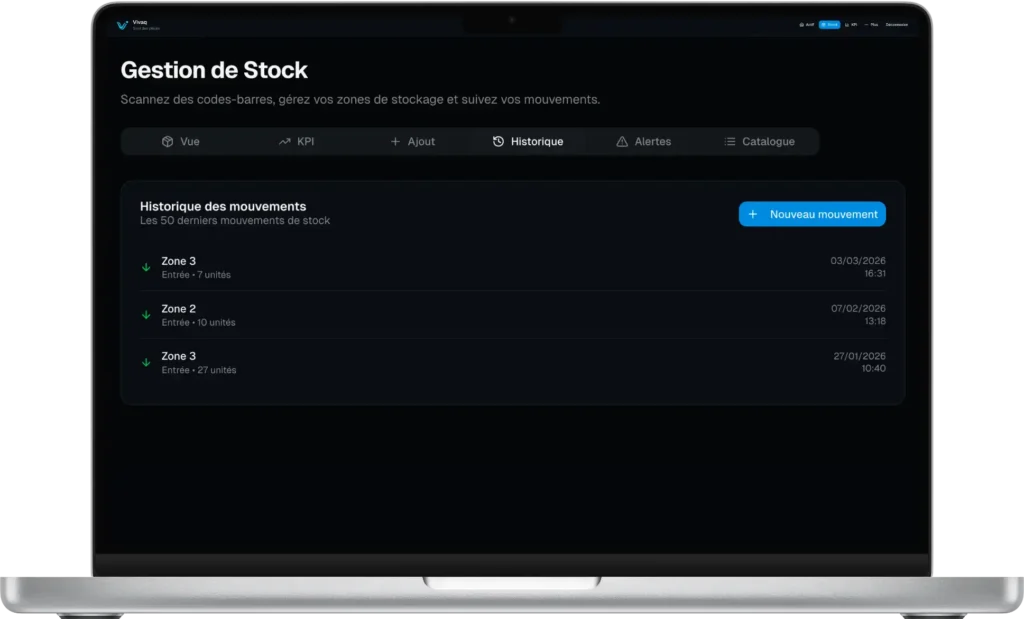Expand the Plus menu in top navigation
The height and width of the screenshot is (619, 1024).
pos(872,25)
